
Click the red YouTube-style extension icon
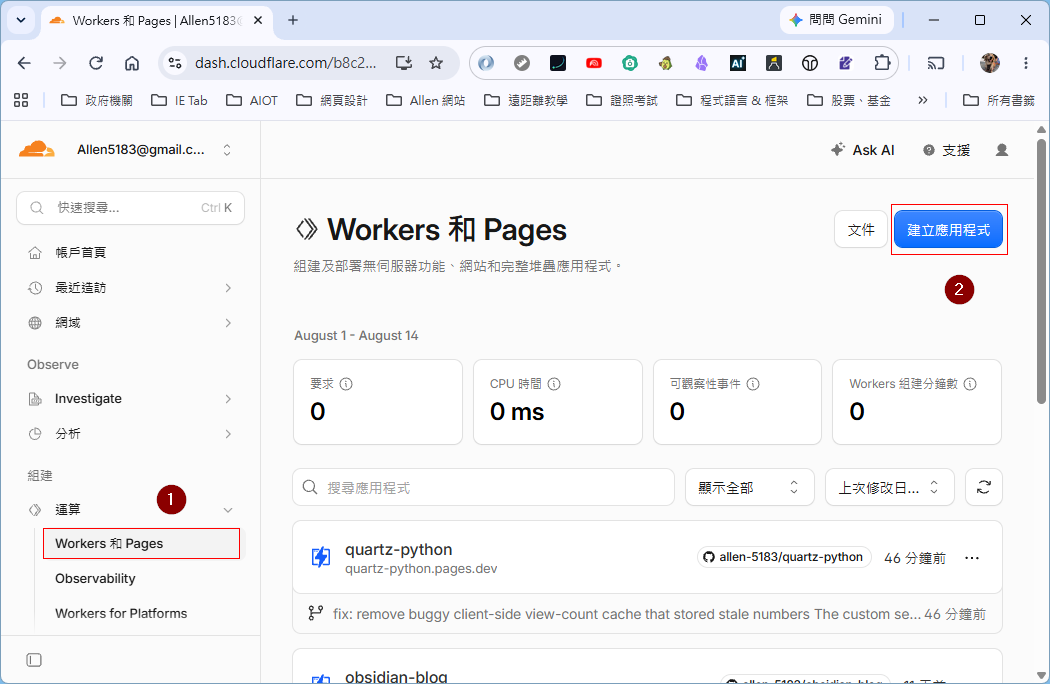[x=593, y=63]
